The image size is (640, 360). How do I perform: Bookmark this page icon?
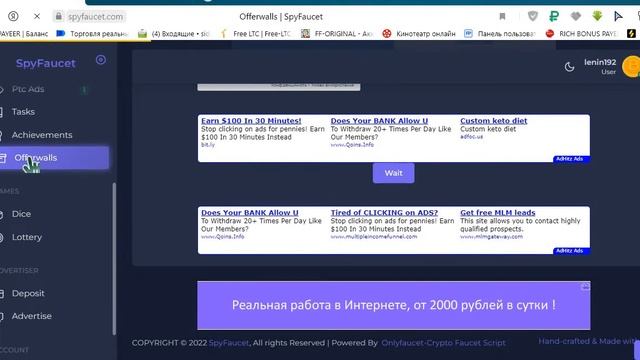coord(502,16)
